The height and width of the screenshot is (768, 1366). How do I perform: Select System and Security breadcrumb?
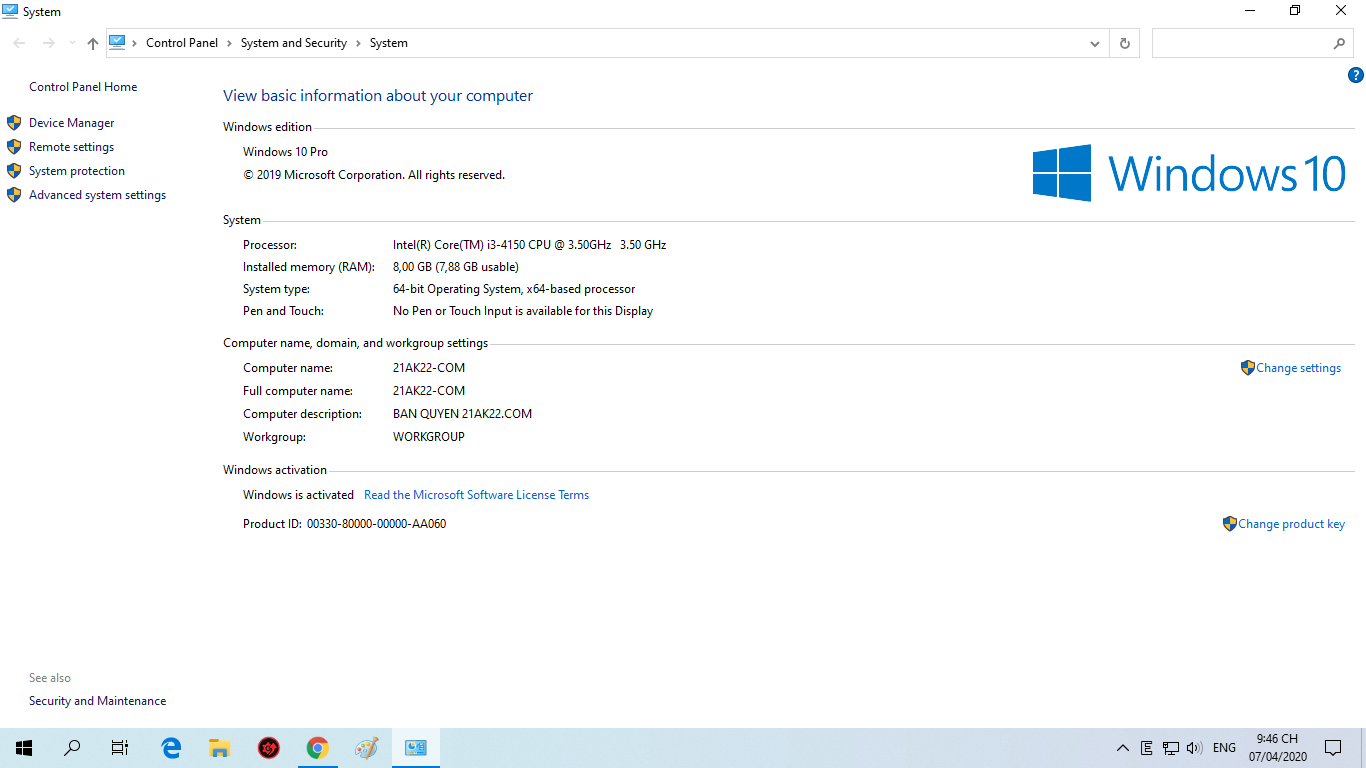[x=293, y=43]
